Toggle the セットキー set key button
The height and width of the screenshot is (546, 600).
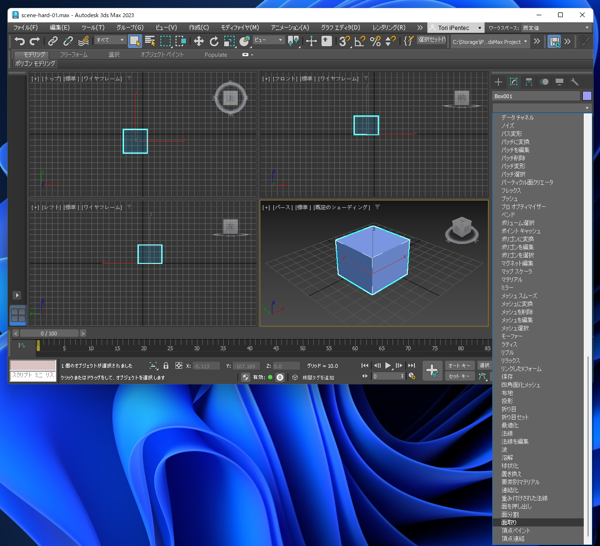pos(459,376)
